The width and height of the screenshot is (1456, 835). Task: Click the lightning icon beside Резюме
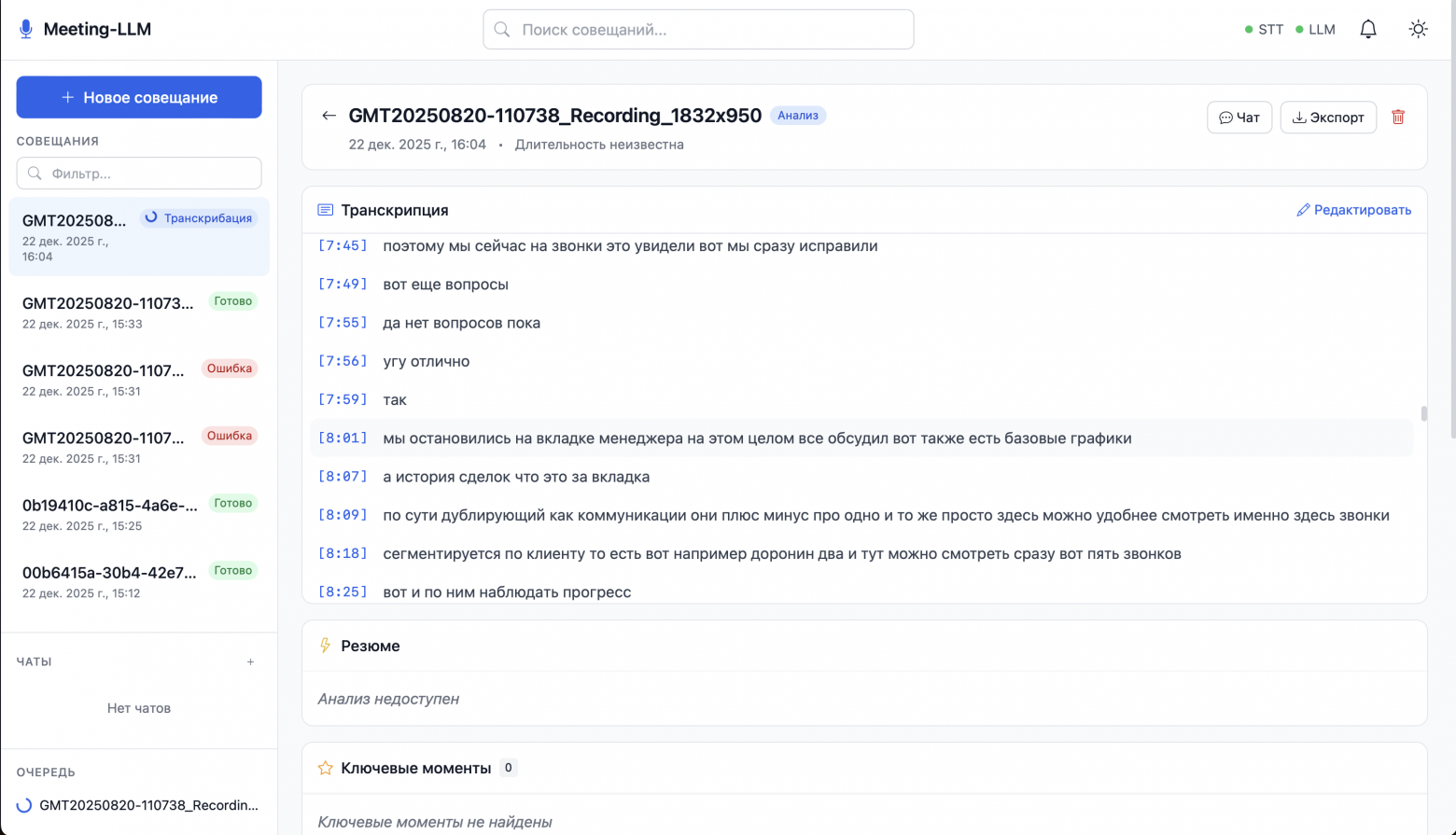point(324,645)
